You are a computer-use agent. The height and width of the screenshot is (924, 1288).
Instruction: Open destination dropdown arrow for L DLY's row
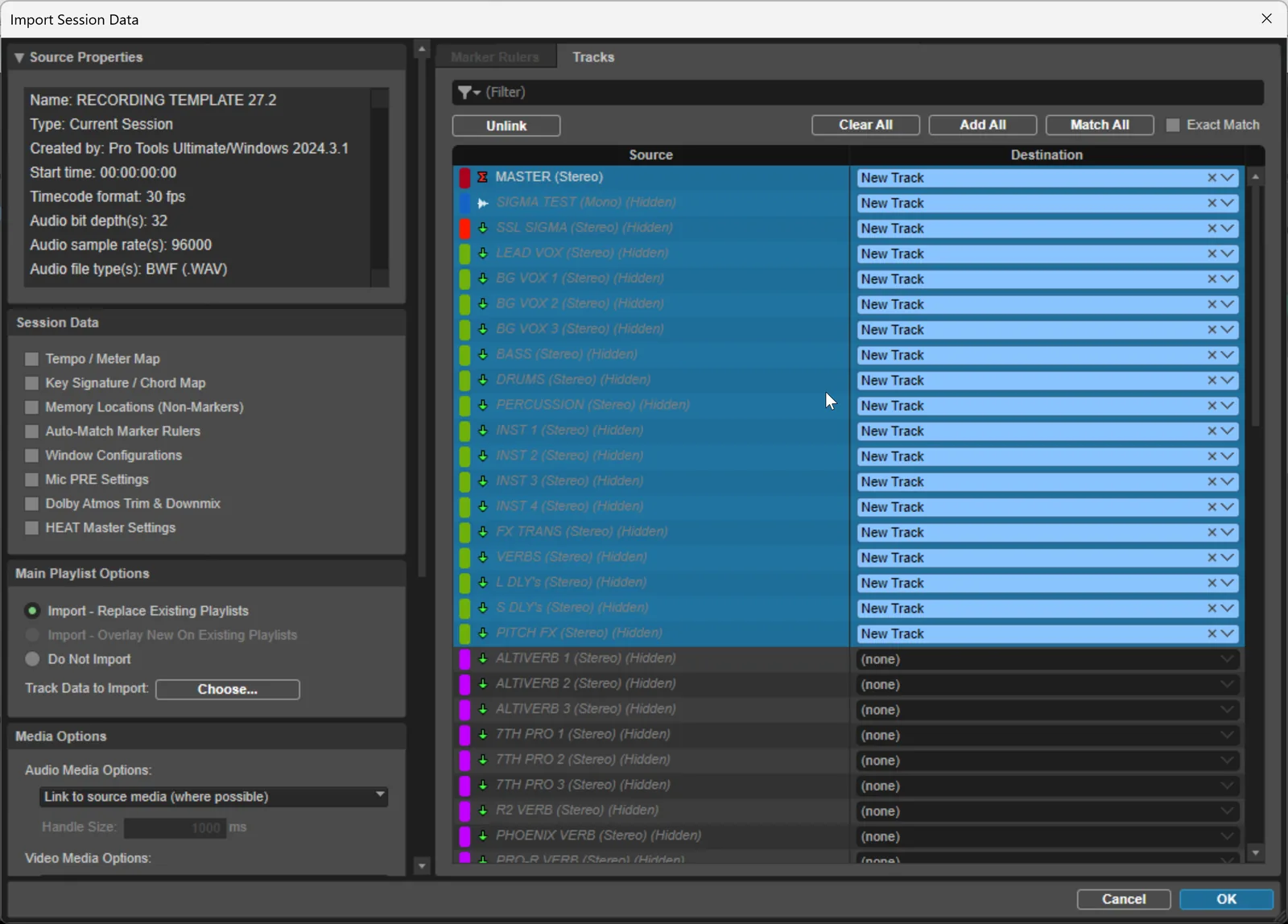tap(1228, 584)
